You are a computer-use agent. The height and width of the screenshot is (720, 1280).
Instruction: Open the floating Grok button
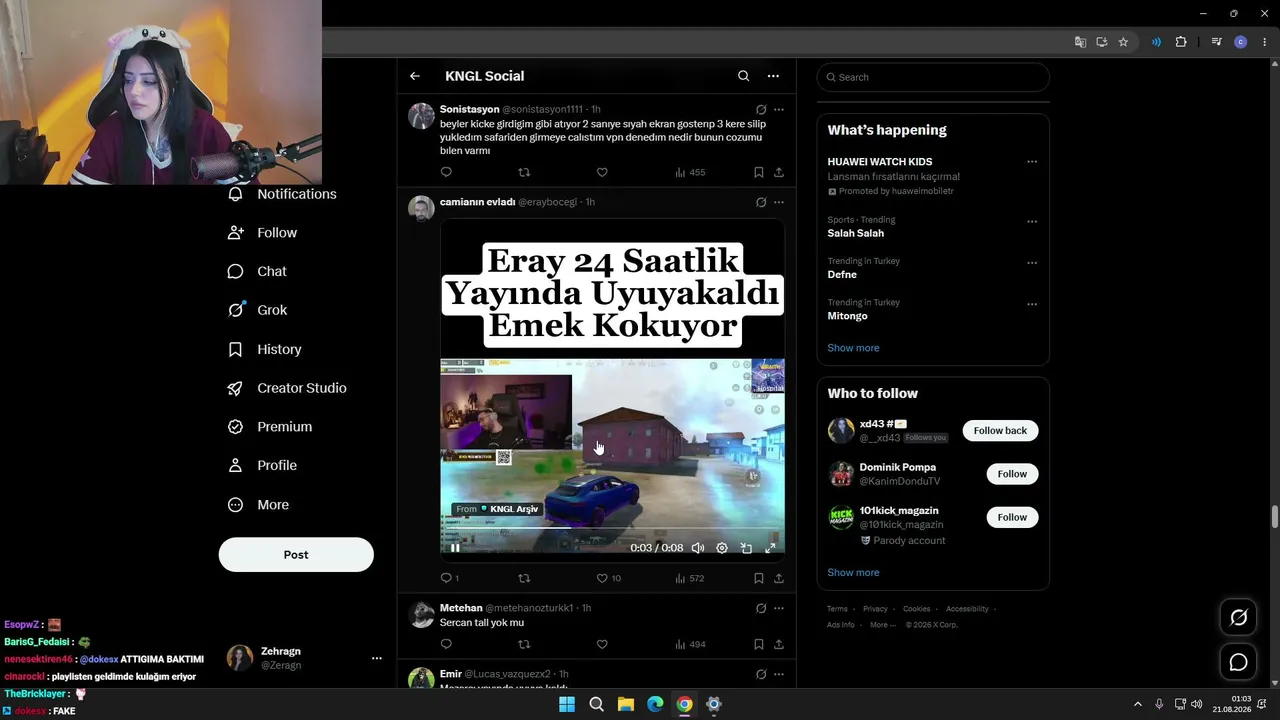pyautogui.click(x=1238, y=618)
